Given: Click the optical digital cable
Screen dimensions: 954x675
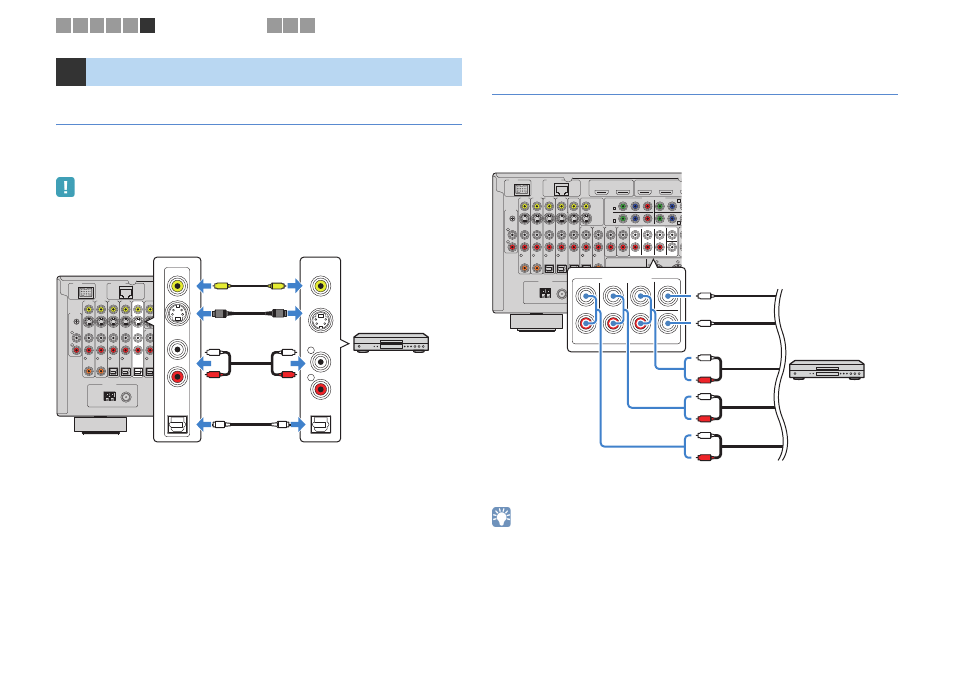Looking at the screenshot, I should (249, 424).
